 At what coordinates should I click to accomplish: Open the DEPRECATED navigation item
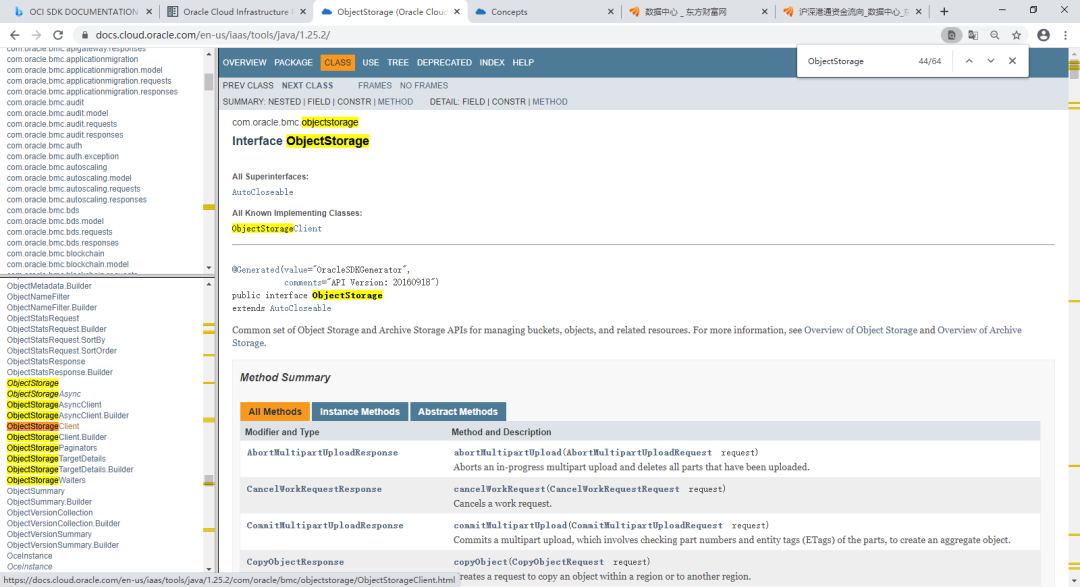pos(444,63)
